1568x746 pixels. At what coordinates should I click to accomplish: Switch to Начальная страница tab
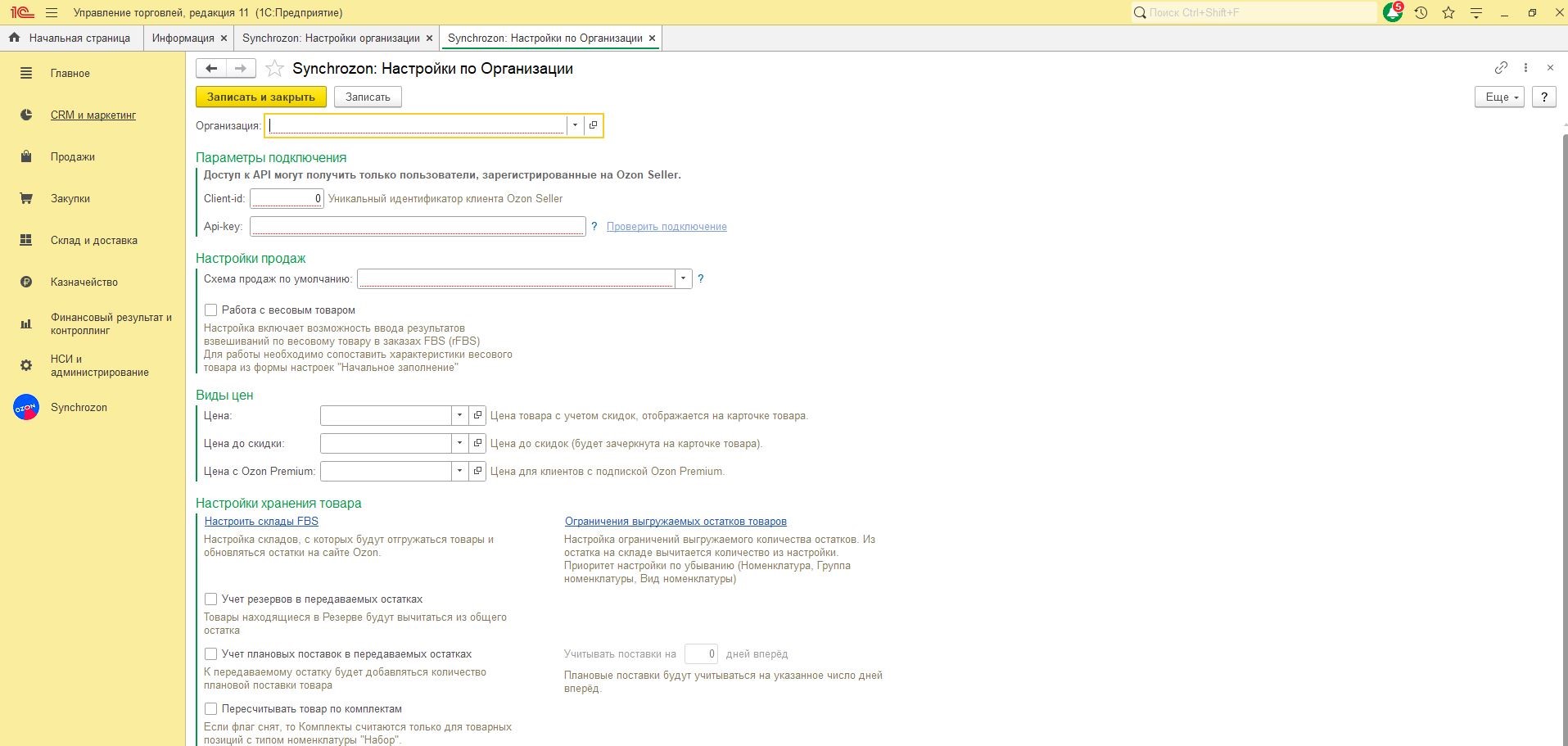[x=70, y=38]
